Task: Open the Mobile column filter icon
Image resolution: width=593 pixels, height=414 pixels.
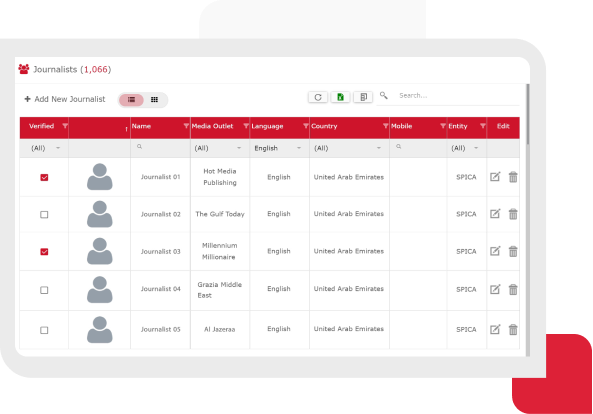Action: 443,126
